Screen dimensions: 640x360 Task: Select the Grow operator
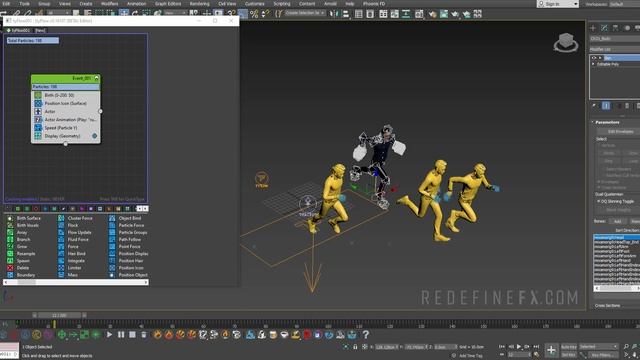(17, 247)
